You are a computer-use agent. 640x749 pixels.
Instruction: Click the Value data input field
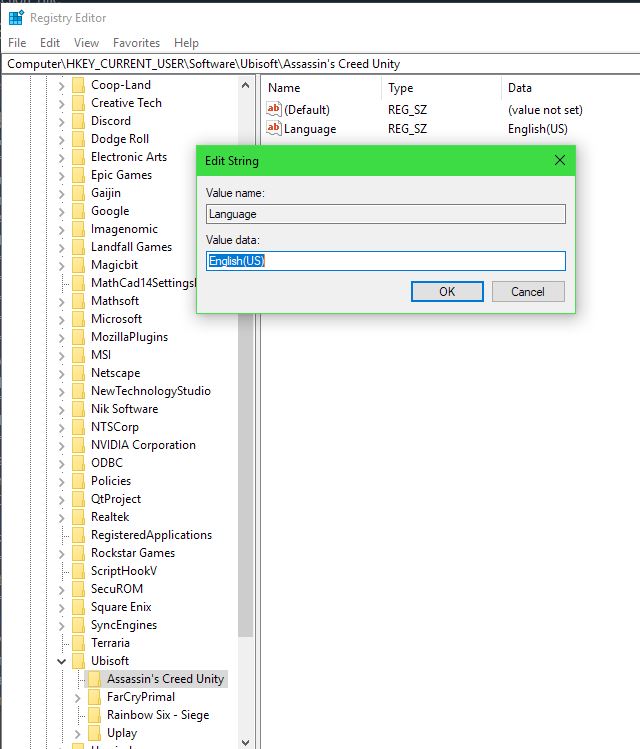coord(385,261)
